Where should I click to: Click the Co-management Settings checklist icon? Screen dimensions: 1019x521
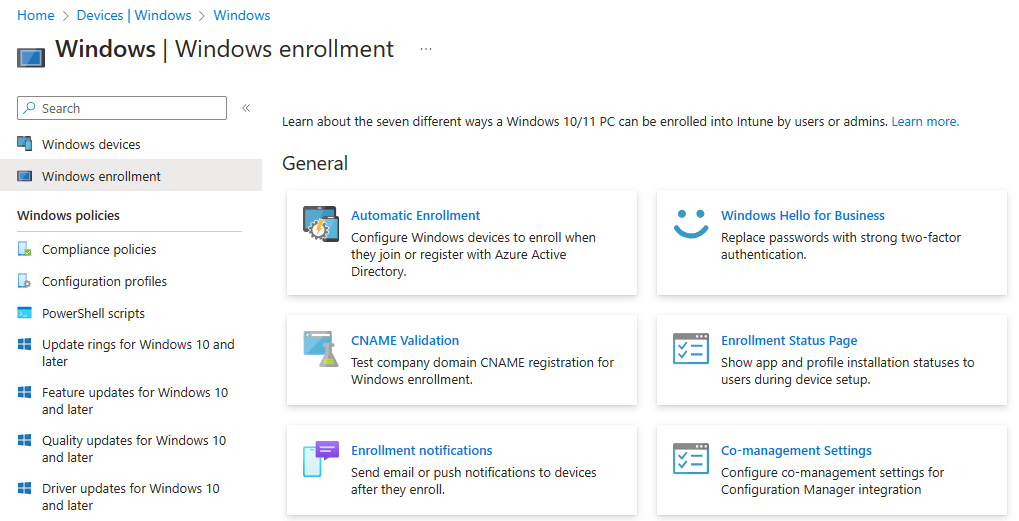click(690, 459)
